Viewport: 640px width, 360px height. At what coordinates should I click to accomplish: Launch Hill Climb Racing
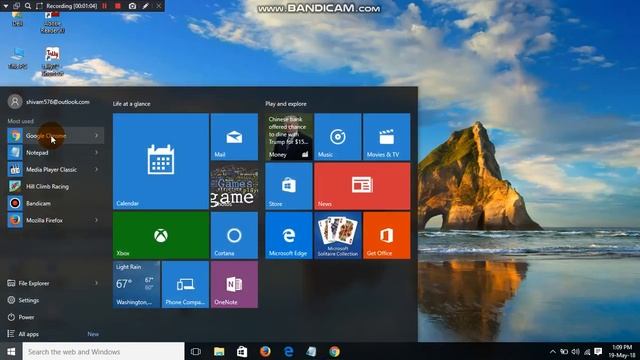click(x=55, y=187)
